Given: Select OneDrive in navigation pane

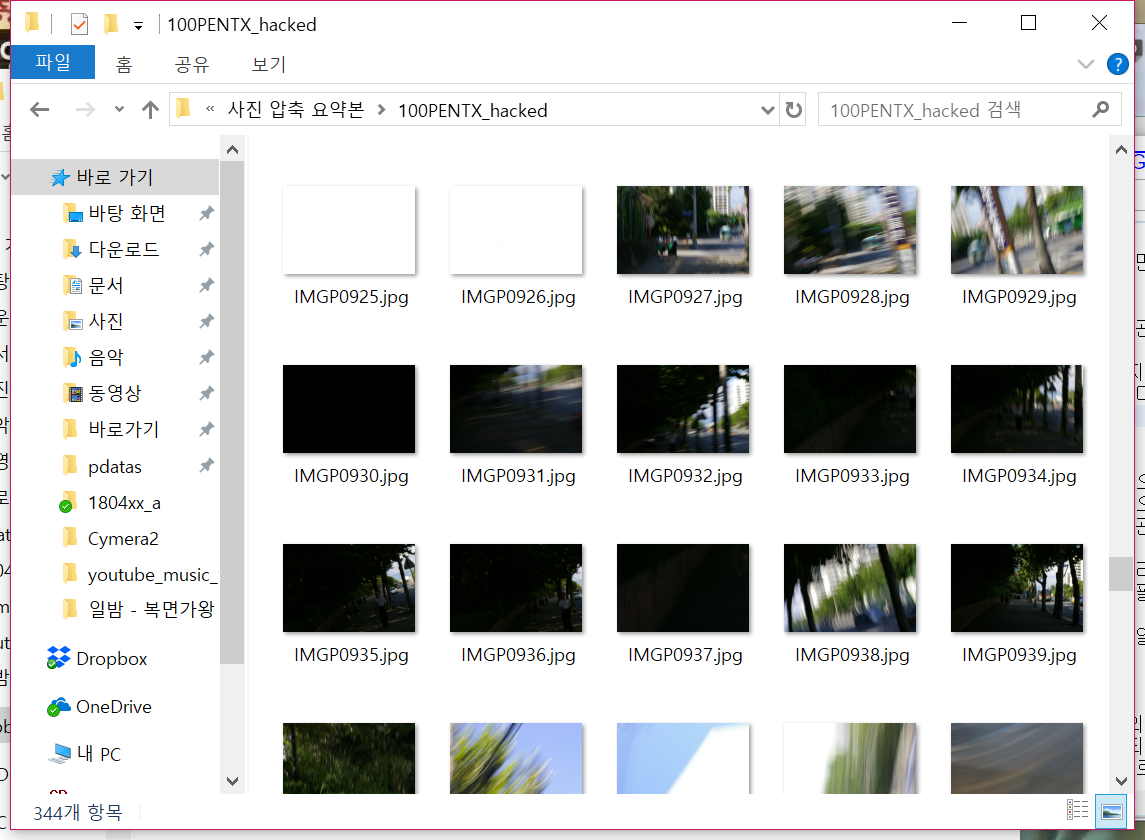Looking at the screenshot, I should [x=114, y=706].
